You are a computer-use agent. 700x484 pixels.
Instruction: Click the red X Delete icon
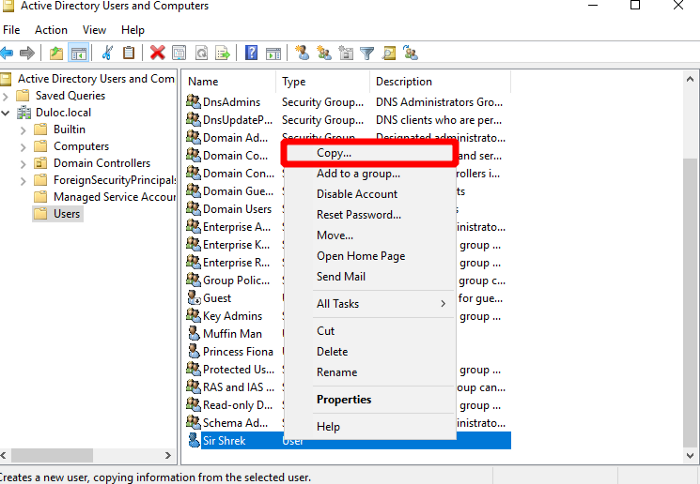coord(157,53)
